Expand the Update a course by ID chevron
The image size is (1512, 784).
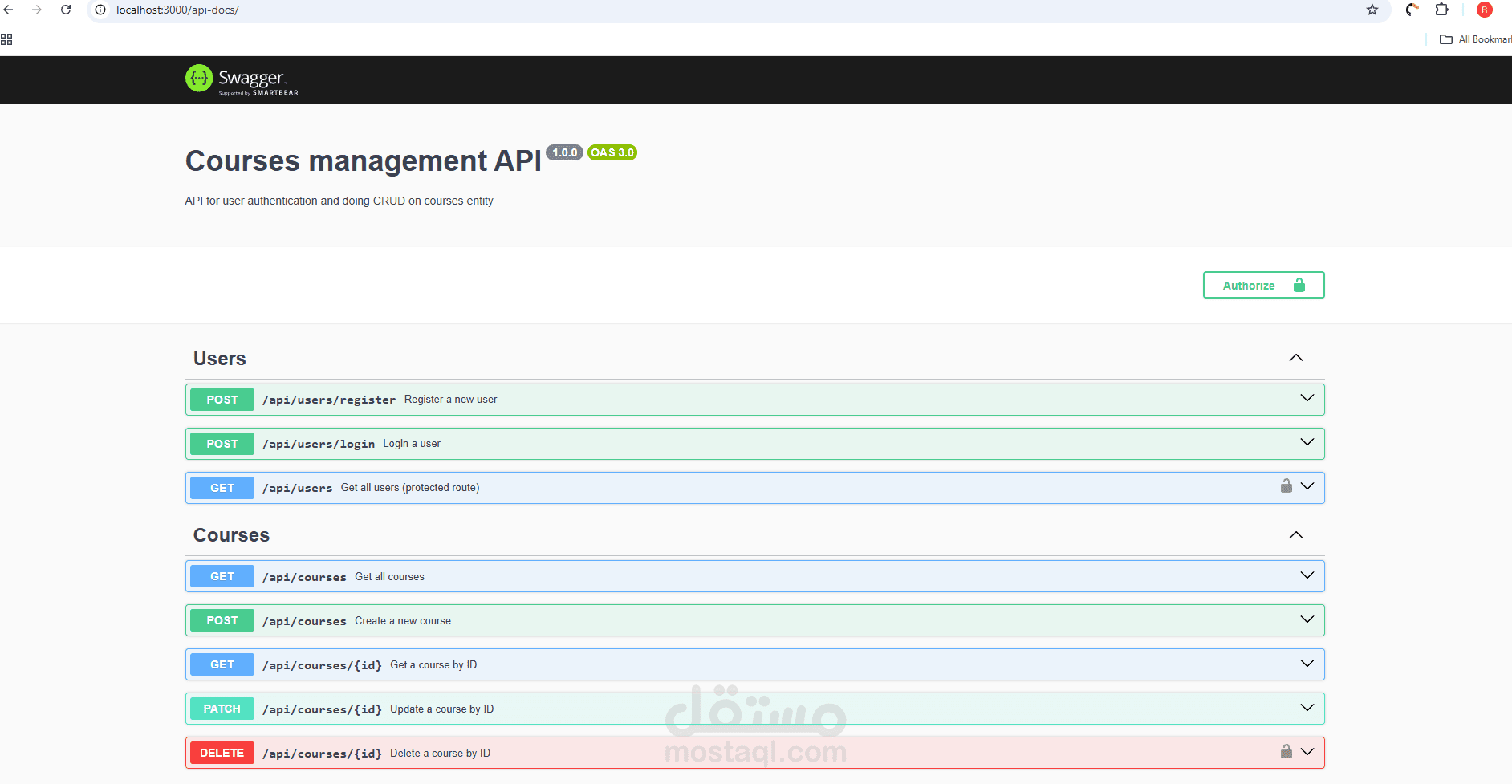[1307, 708]
